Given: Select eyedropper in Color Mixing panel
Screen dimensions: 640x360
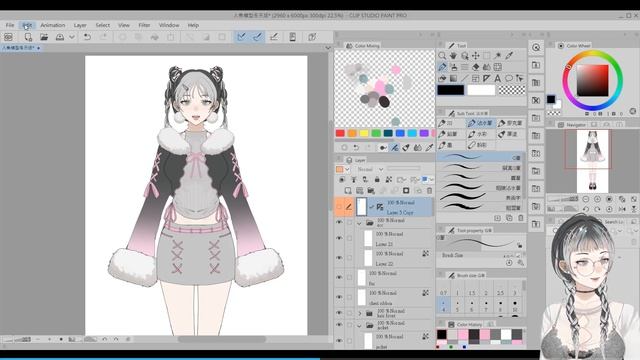Looking at the screenshot, I should point(429,148).
